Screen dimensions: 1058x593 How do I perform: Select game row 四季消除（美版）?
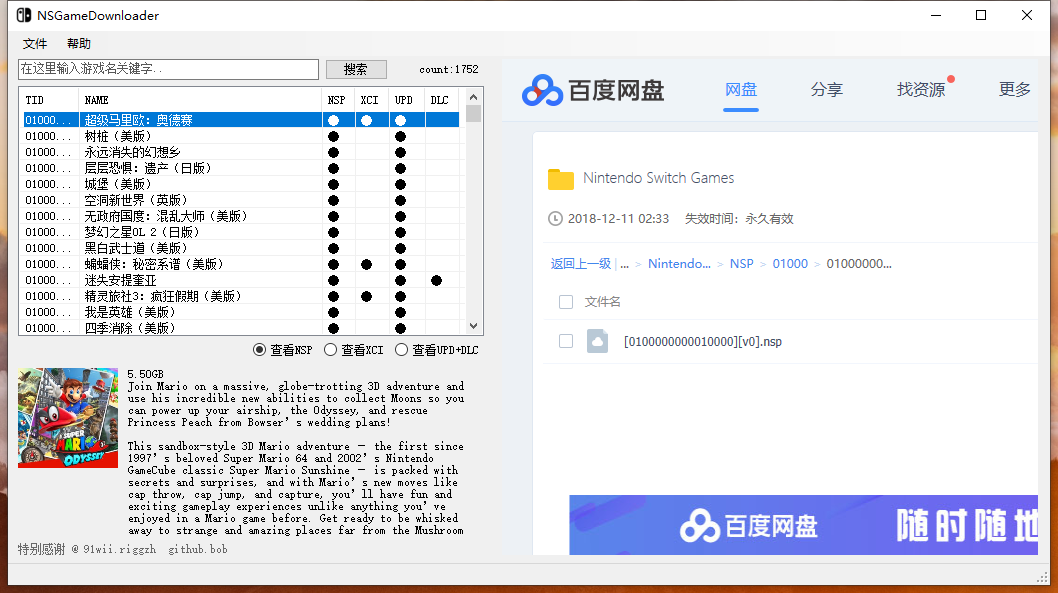(241, 329)
